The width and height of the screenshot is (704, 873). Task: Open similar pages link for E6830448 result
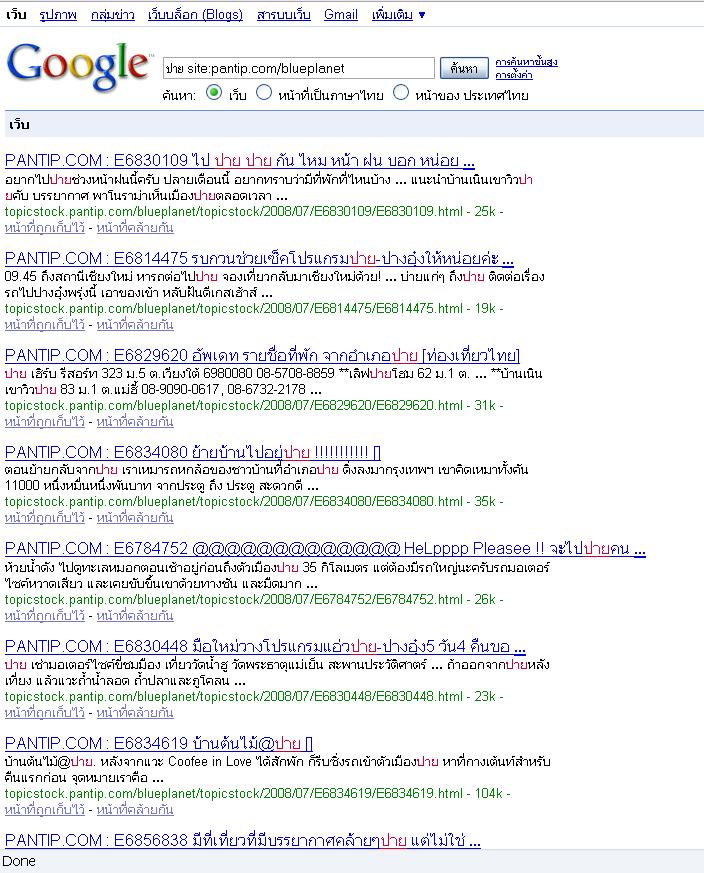coord(135,713)
